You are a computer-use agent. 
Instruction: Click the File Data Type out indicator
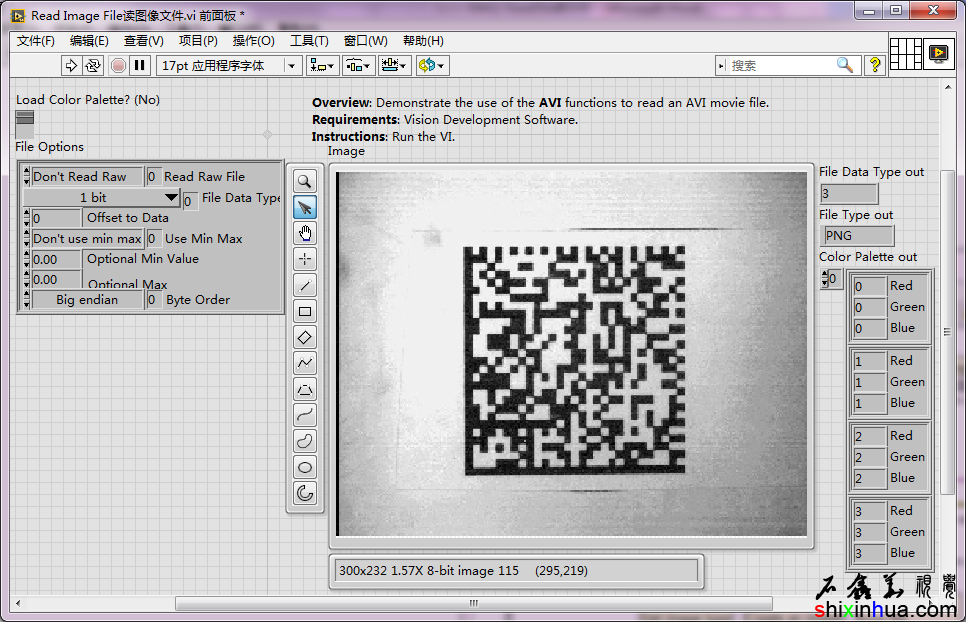coord(848,194)
